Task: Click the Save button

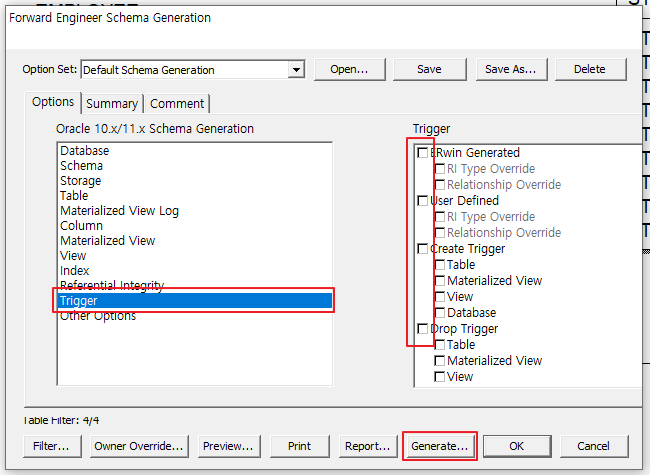Action: 429,69
